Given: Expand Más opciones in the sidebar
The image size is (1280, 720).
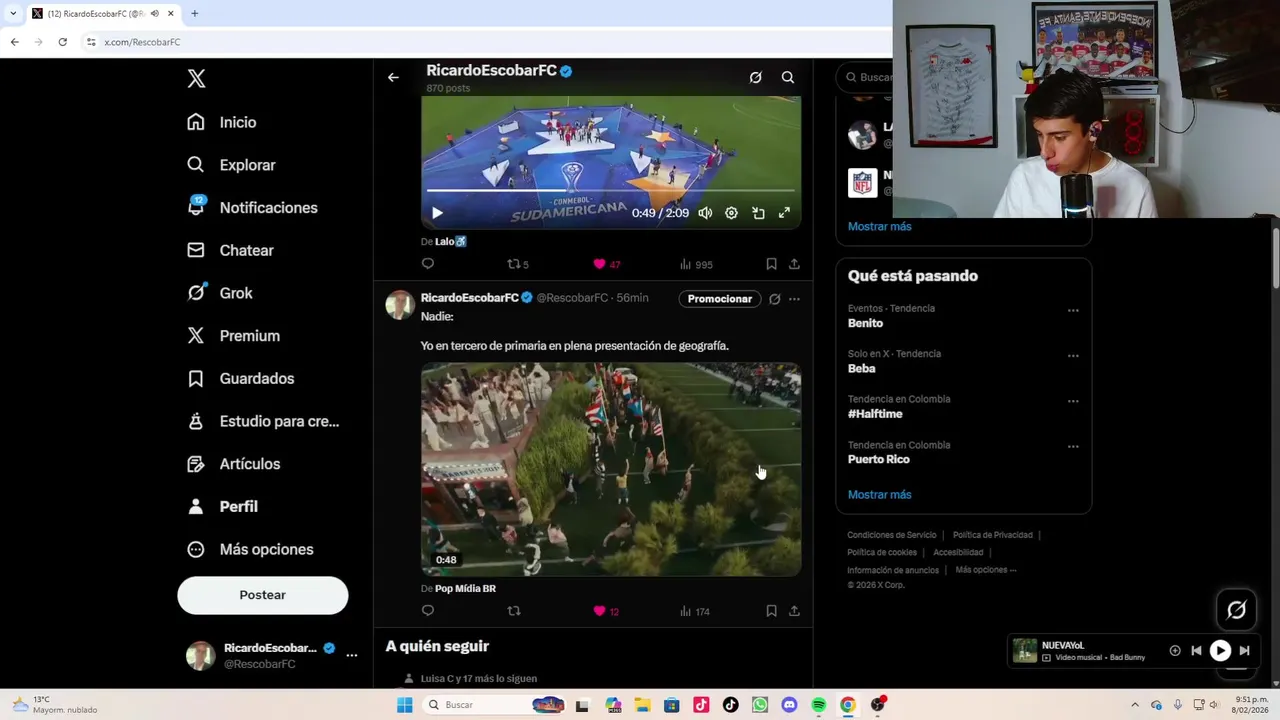Looking at the screenshot, I should [x=250, y=549].
